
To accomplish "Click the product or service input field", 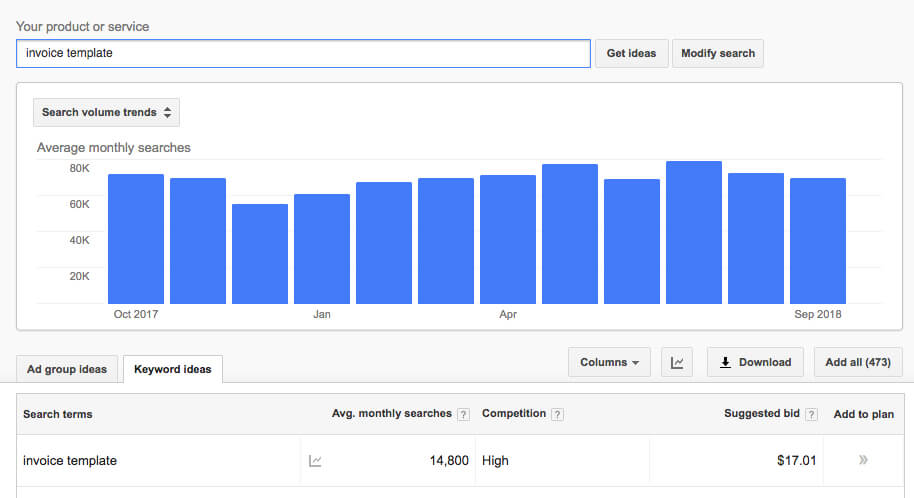I will 303,53.
